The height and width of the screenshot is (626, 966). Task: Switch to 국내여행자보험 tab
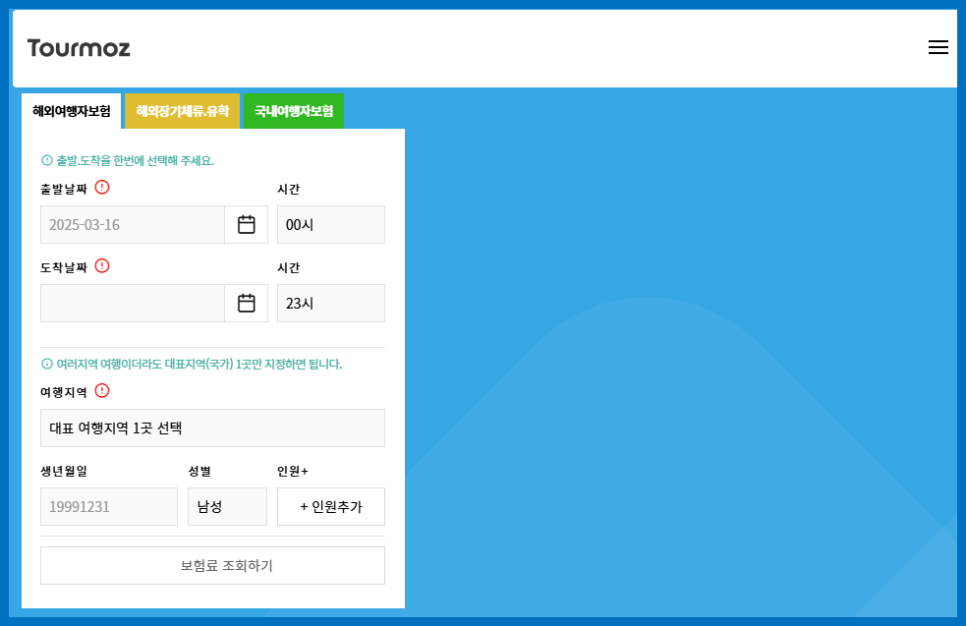point(294,111)
